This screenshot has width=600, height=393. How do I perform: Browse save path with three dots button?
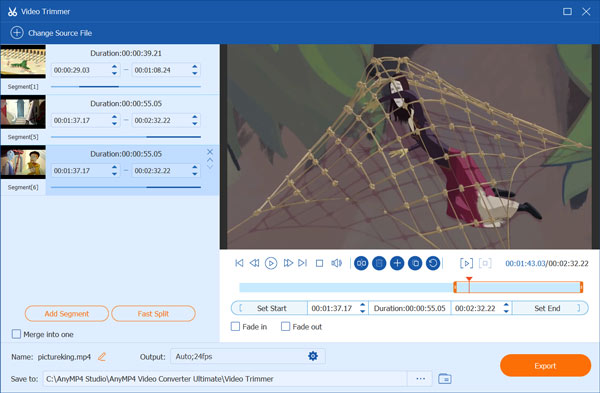tap(421, 379)
